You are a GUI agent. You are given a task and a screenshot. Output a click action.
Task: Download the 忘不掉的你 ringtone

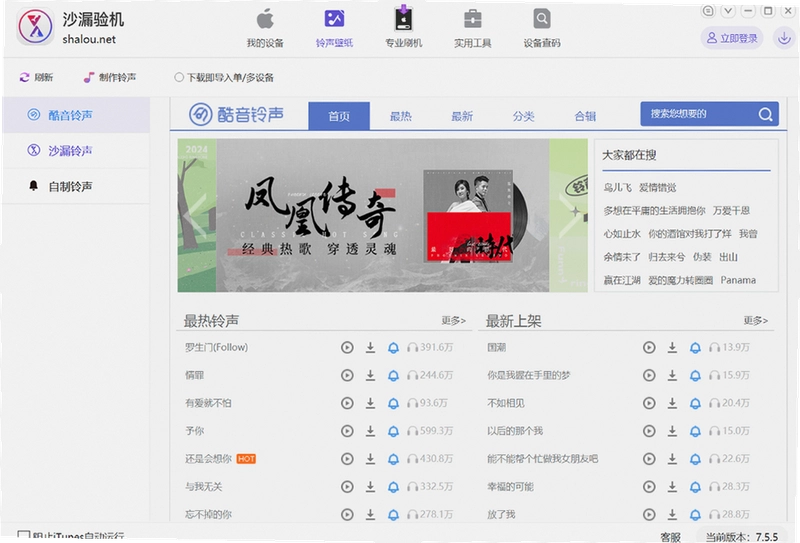[x=370, y=514]
